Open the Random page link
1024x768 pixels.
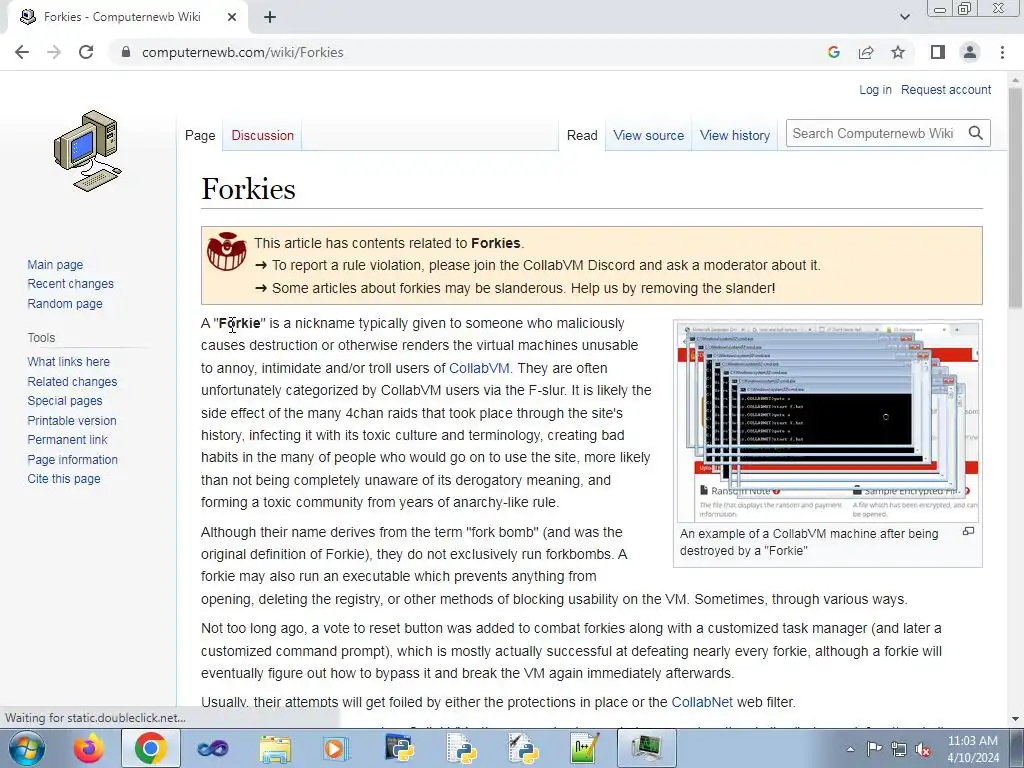(x=65, y=303)
